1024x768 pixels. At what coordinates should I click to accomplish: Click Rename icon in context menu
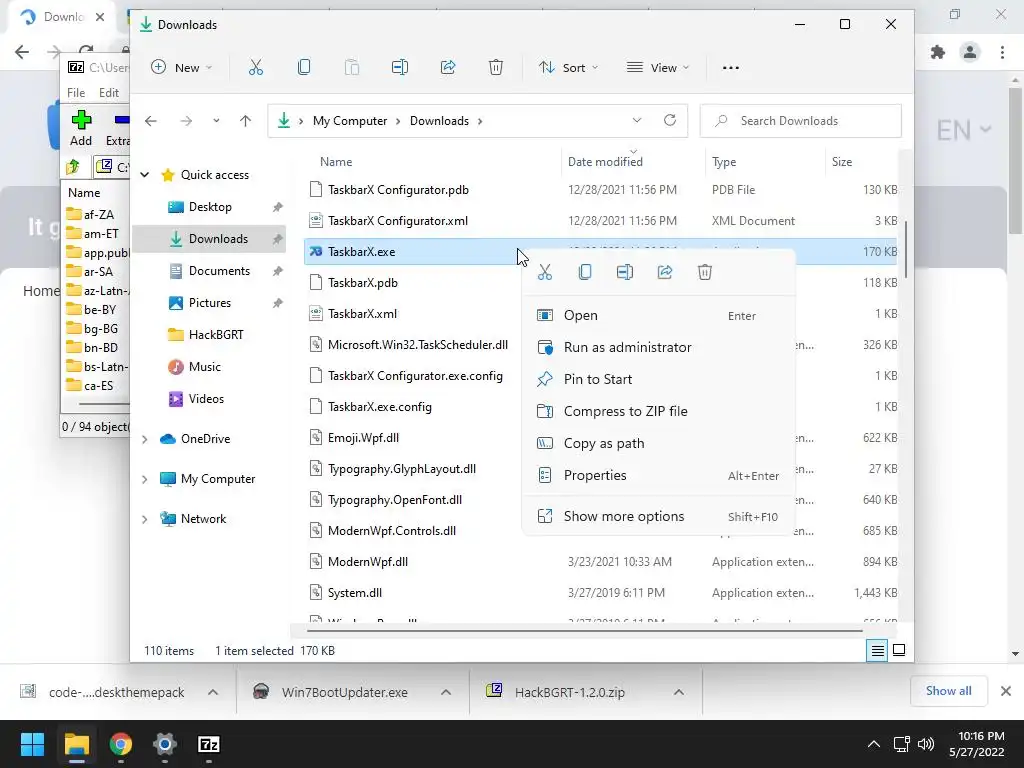625,272
